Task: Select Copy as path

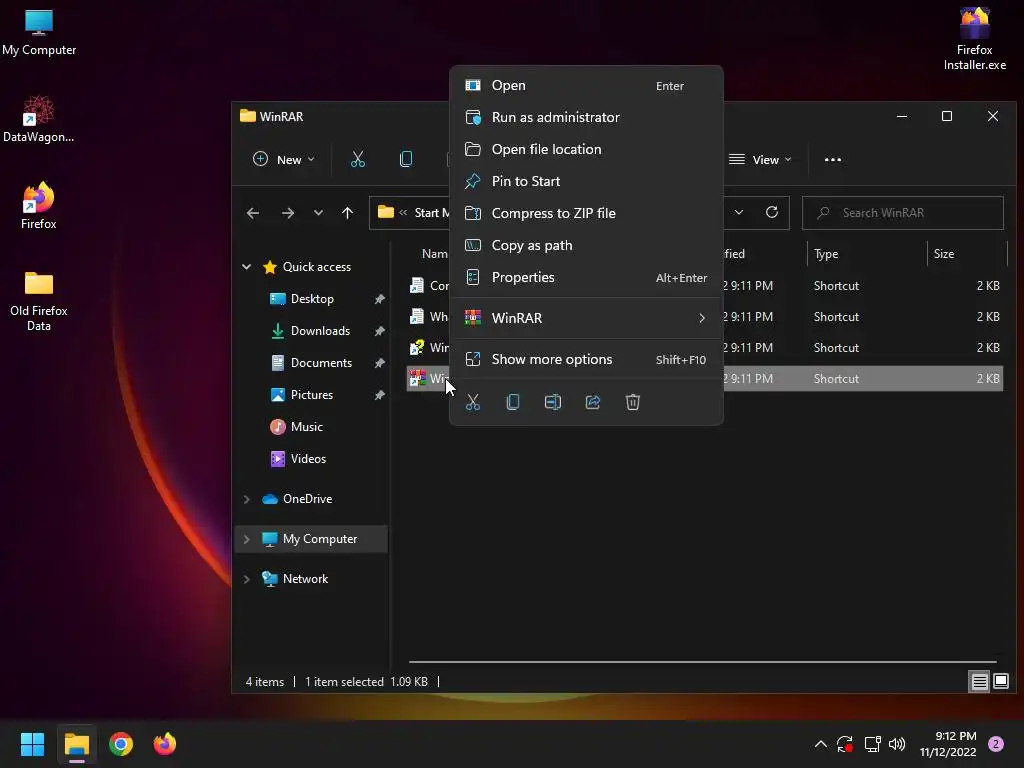Action: (x=586, y=246)
